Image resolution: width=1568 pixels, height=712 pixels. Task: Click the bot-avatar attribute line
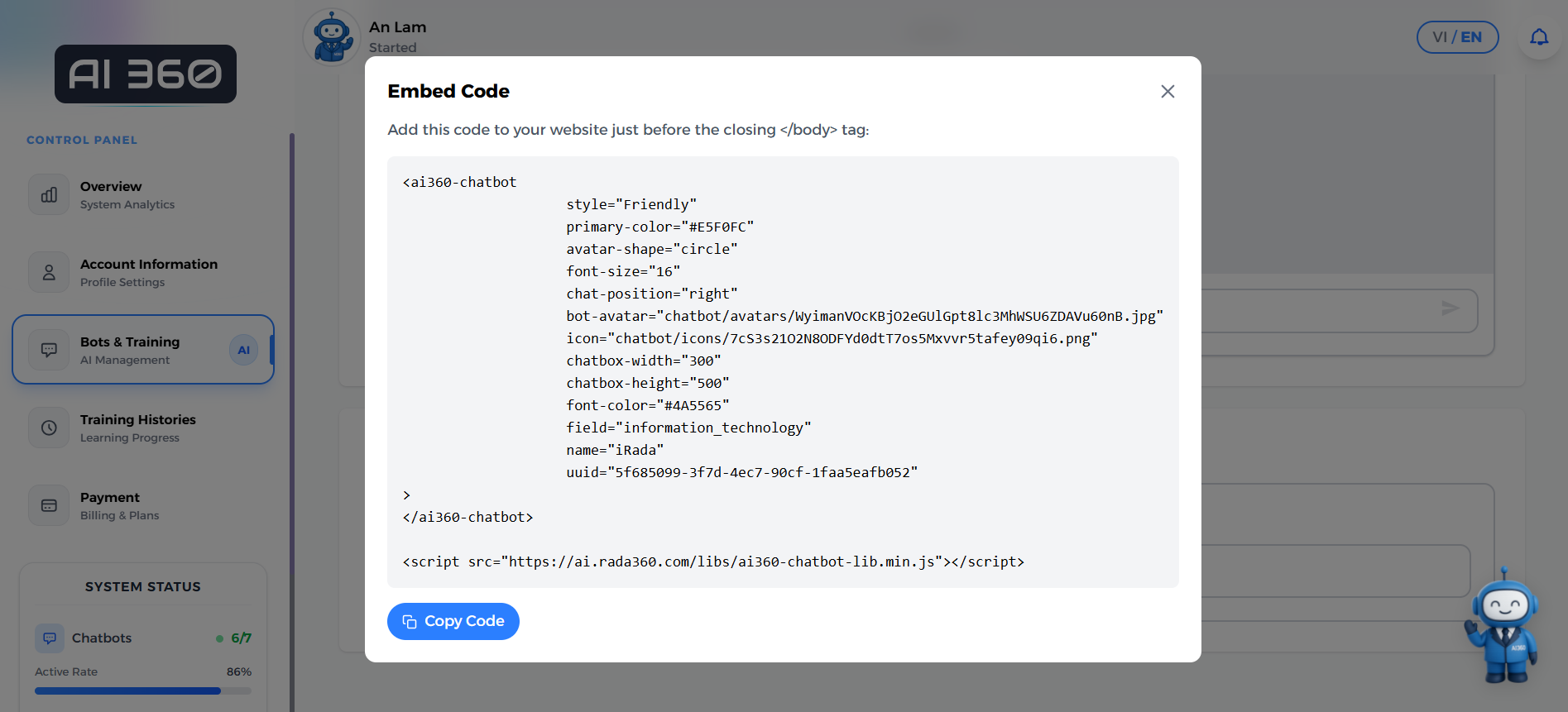point(865,316)
